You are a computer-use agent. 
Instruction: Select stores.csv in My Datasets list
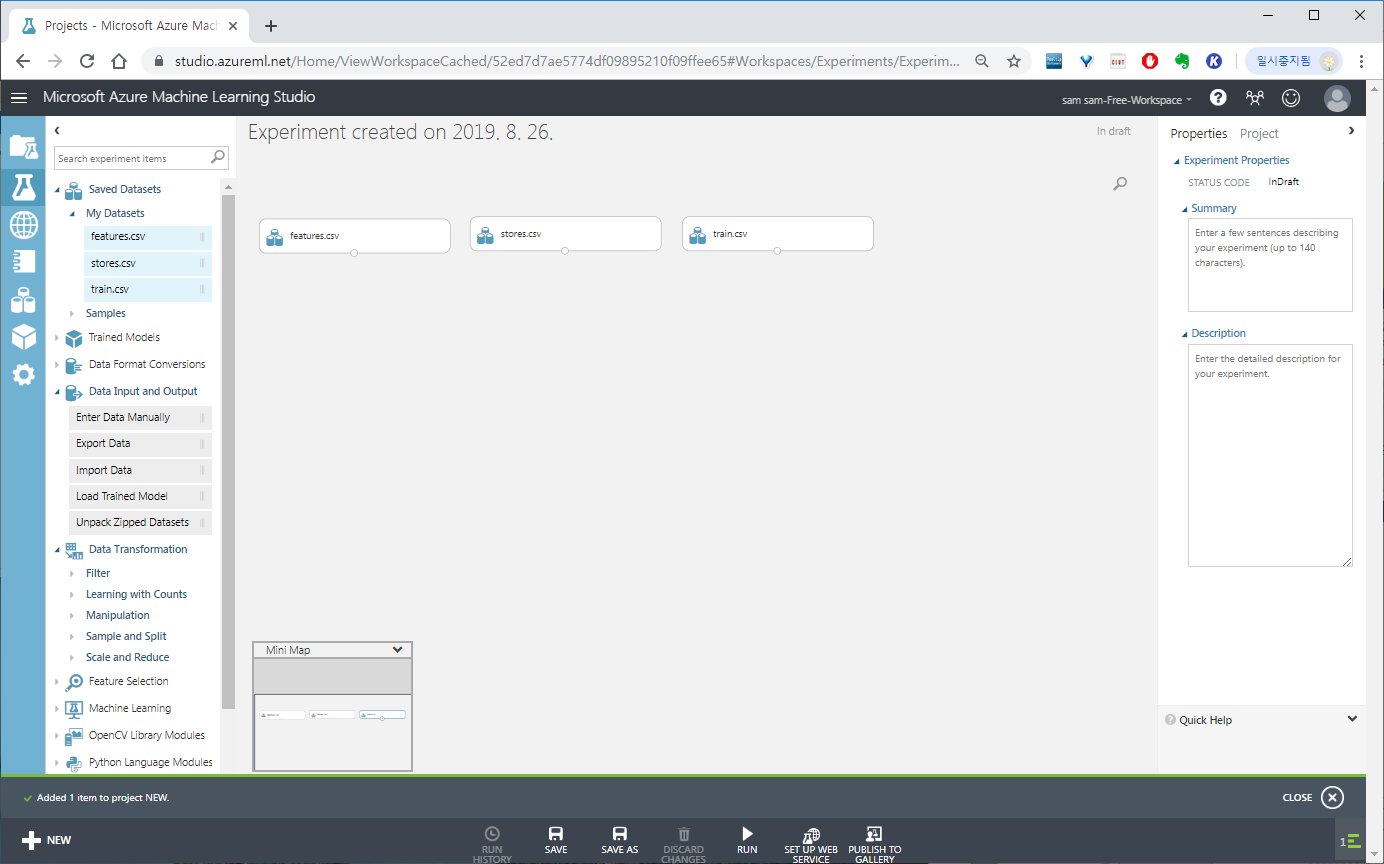(x=148, y=263)
